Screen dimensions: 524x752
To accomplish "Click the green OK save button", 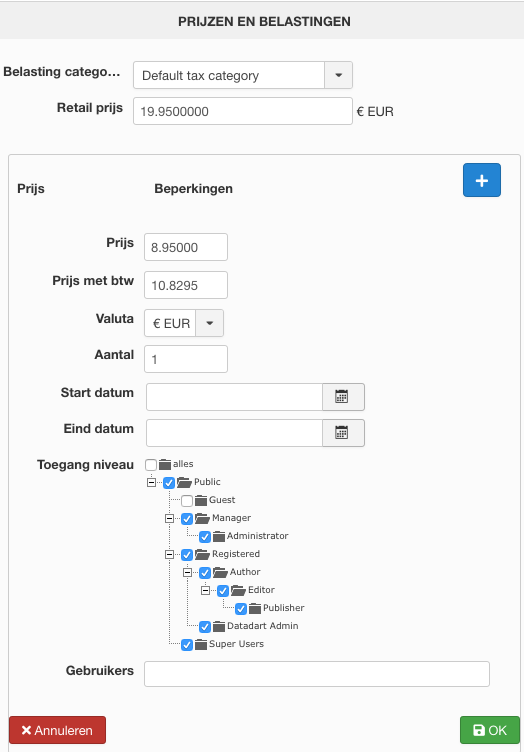I will click(490, 730).
